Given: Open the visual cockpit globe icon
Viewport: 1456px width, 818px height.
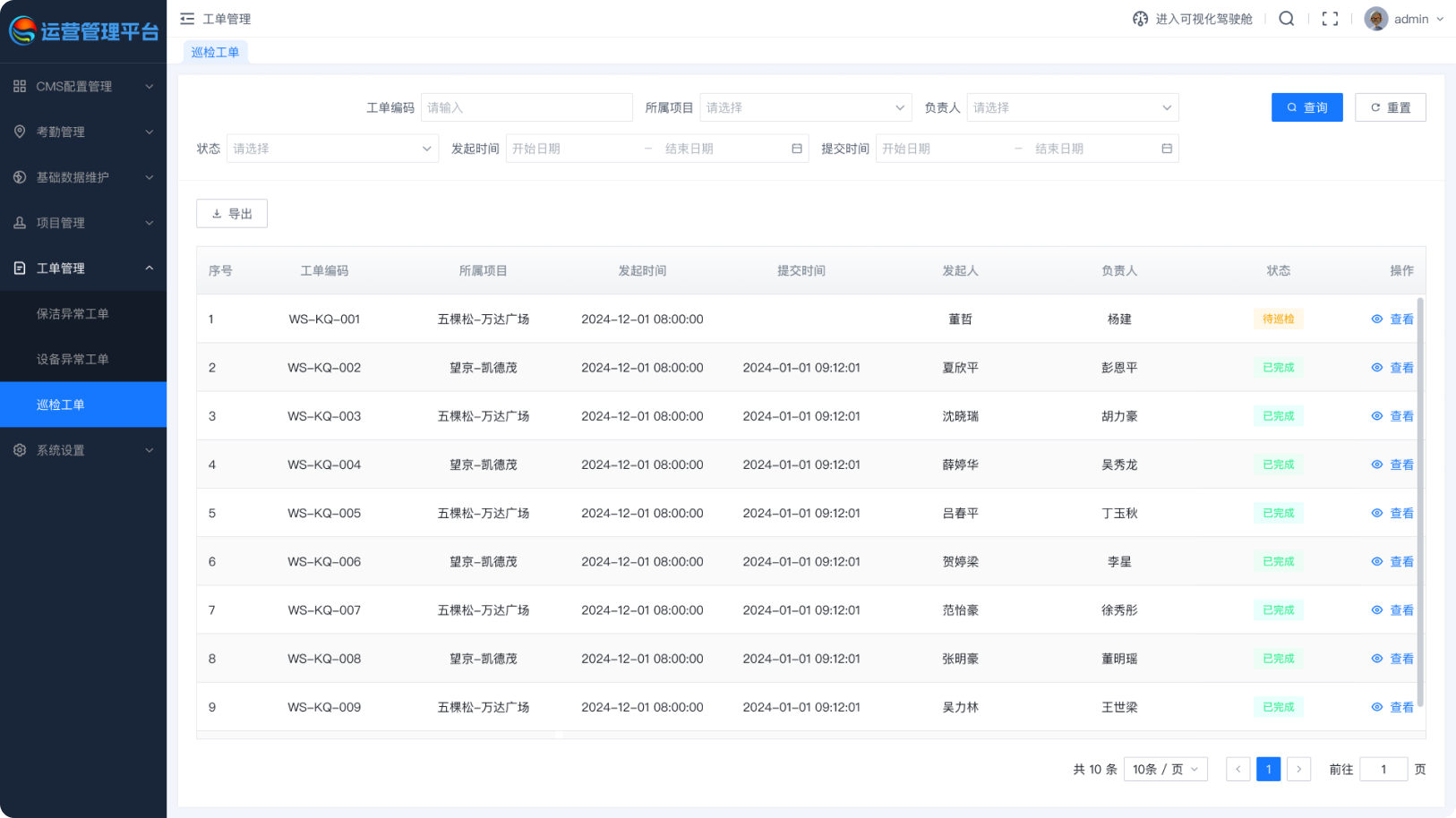Looking at the screenshot, I should (x=1140, y=19).
